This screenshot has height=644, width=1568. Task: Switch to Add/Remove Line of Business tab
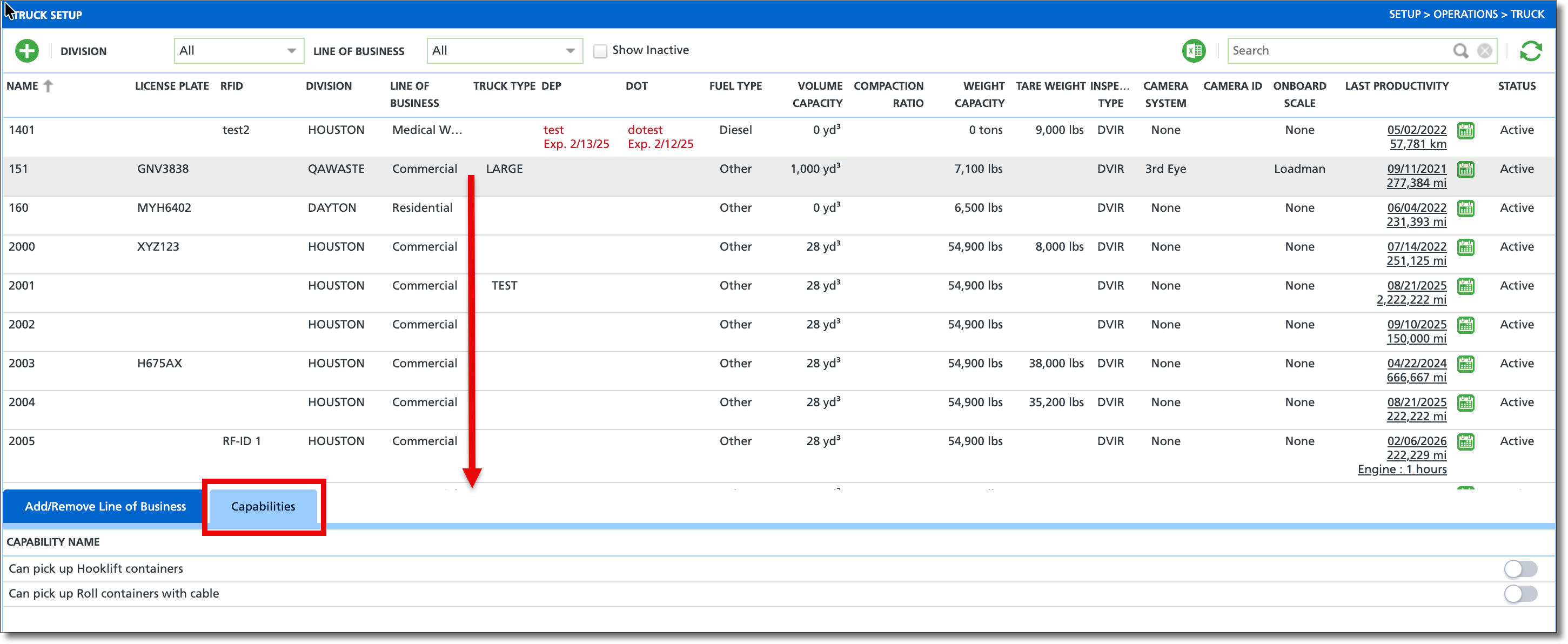click(x=105, y=506)
